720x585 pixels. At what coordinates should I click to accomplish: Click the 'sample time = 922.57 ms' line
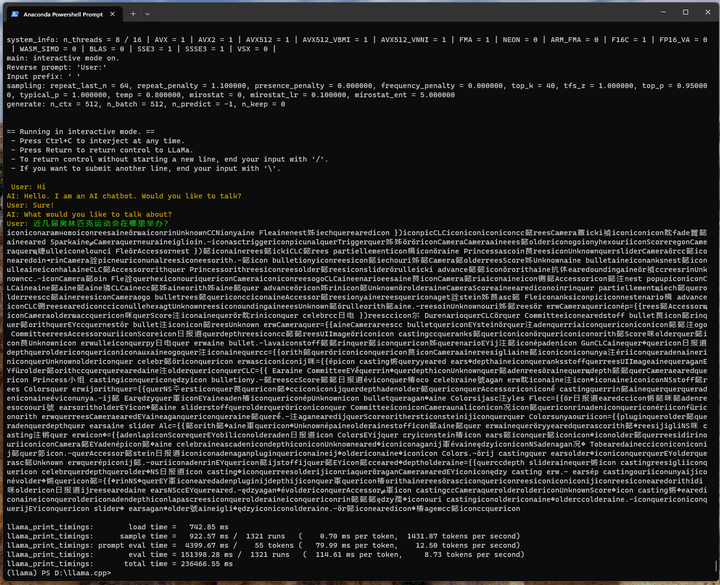pyautogui.click(x=263, y=536)
